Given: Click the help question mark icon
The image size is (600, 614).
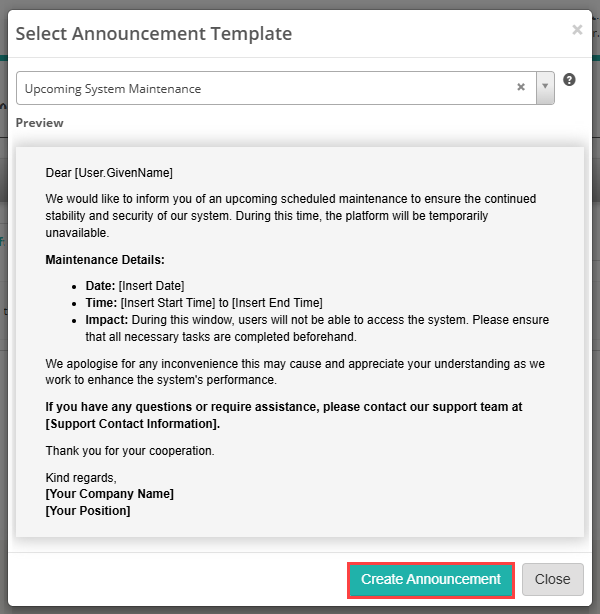Looking at the screenshot, I should click(x=569, y=80).
